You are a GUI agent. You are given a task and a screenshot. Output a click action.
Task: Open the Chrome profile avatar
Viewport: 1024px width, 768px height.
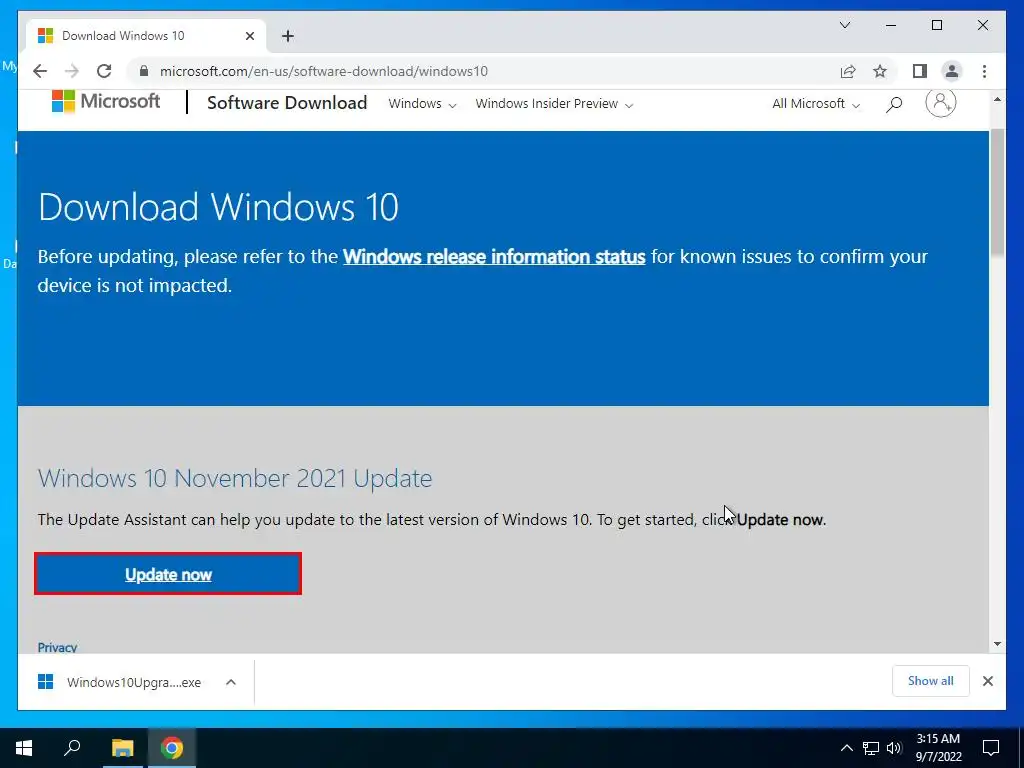(952, 71)
